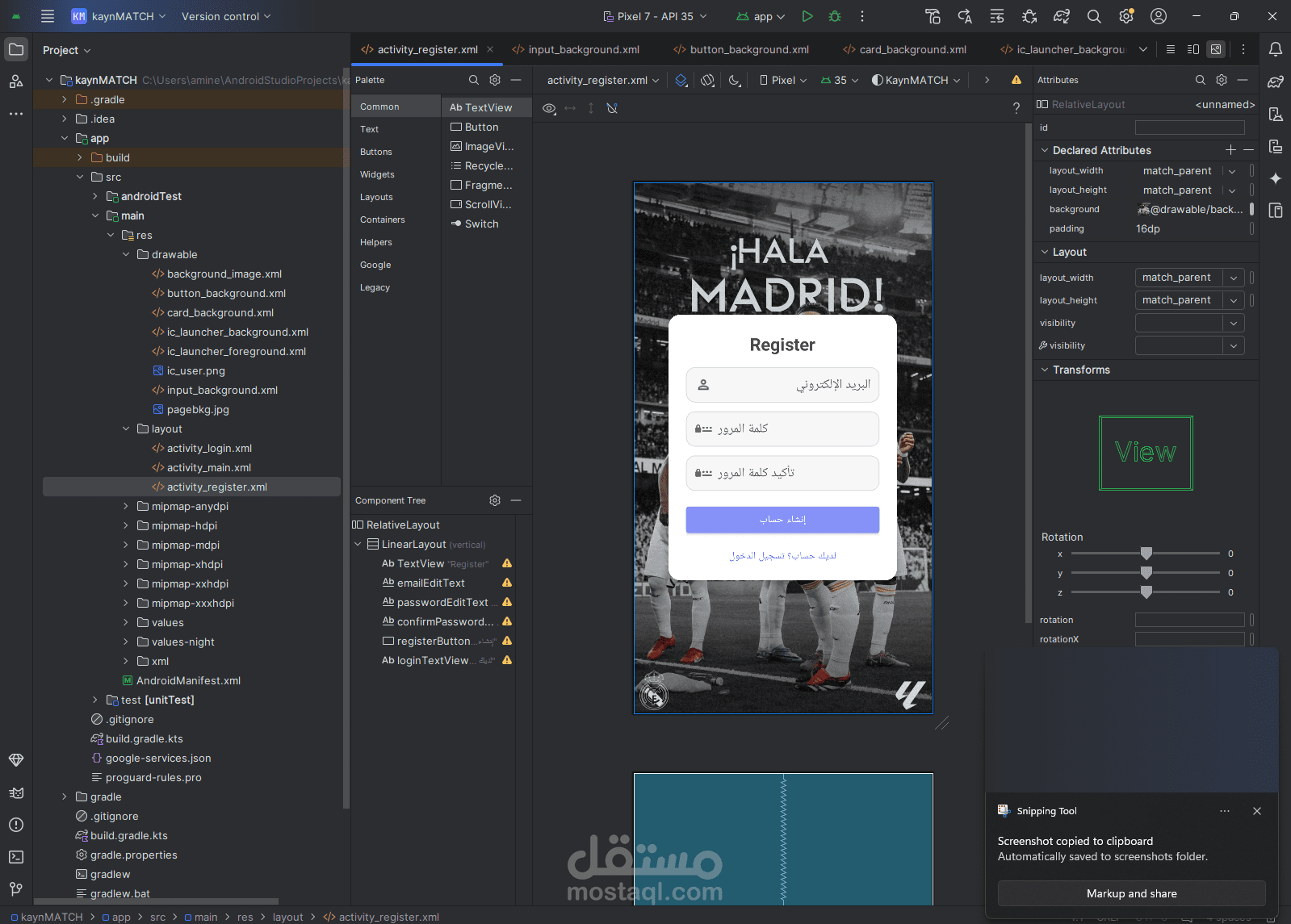
Task: Open the Pixel 7 - API 35 device dropdown
Action: [x=656, y=16]
